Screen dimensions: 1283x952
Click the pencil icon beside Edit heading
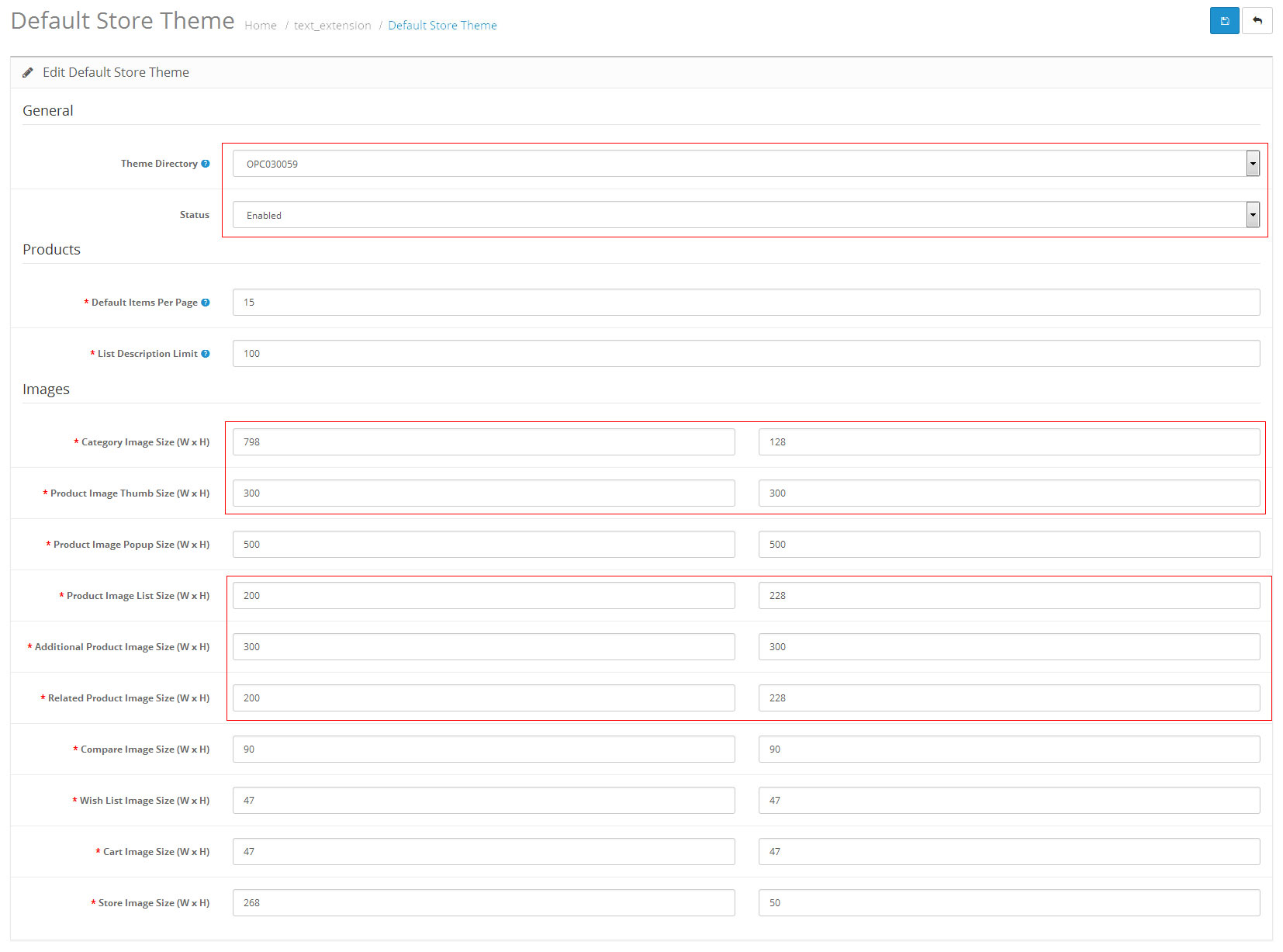(x=28, y=72)
